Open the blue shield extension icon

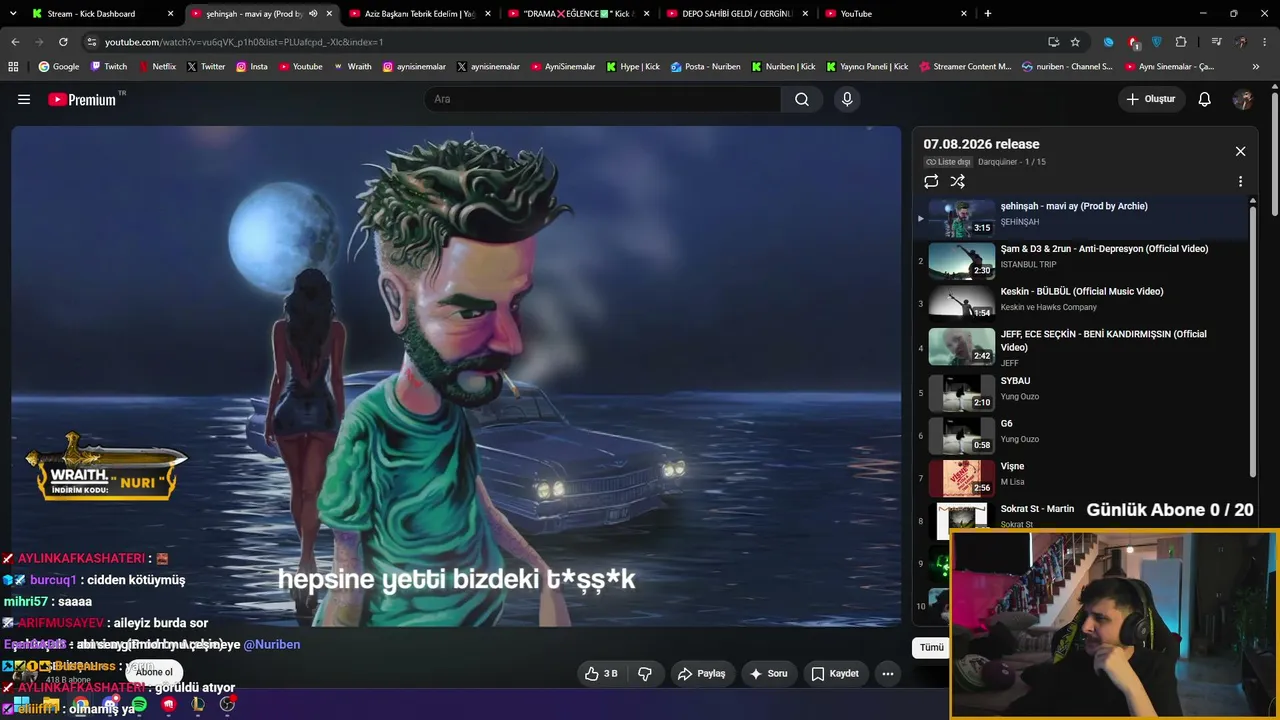pos(1157,42)
